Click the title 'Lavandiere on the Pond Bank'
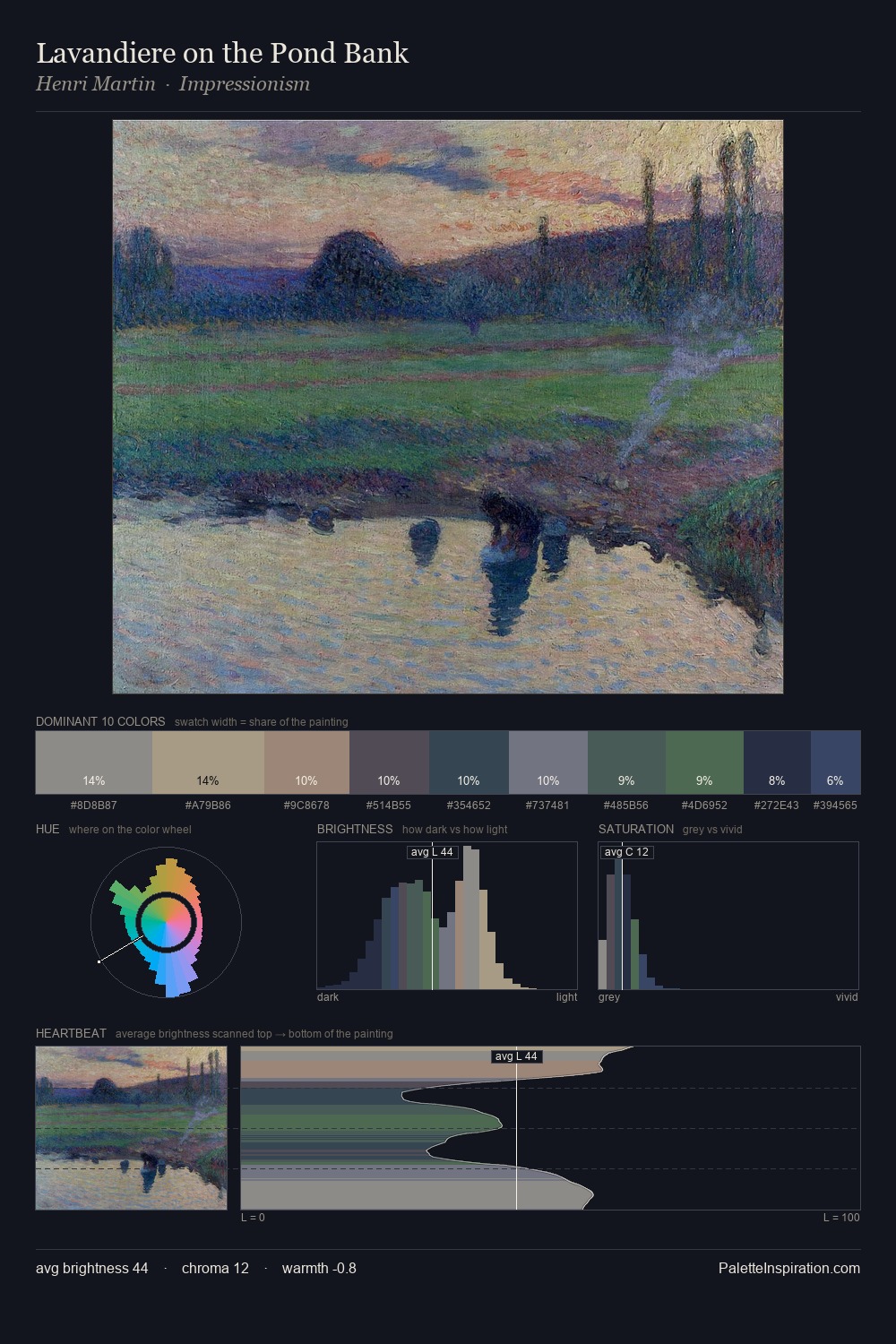Image resolution: width=896 pixels, height=1344 pixels. click(222, 53)
